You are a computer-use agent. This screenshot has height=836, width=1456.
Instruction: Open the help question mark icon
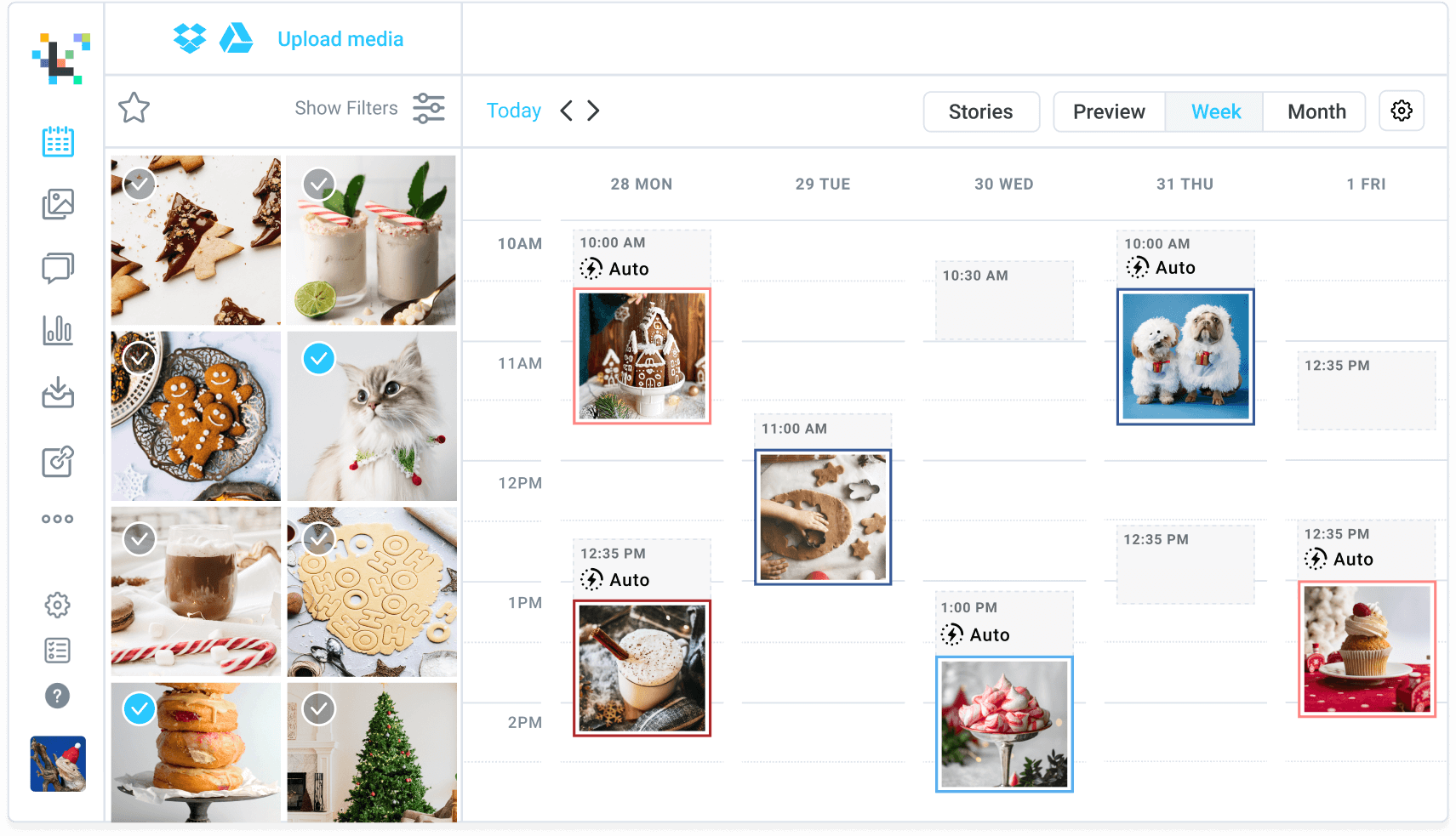click(x=57, y=696)
